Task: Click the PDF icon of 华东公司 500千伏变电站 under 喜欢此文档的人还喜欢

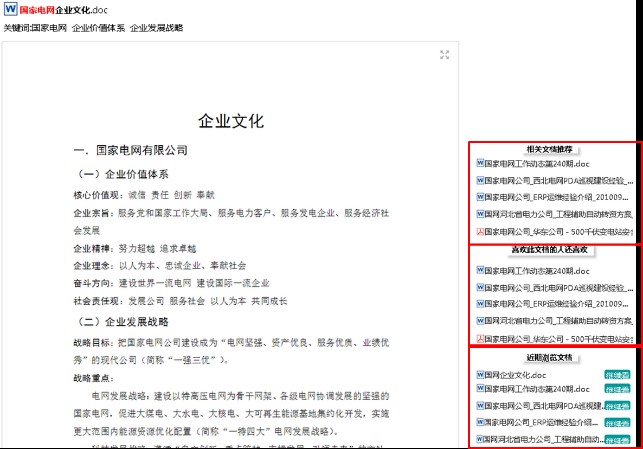Action: [480, 339]
